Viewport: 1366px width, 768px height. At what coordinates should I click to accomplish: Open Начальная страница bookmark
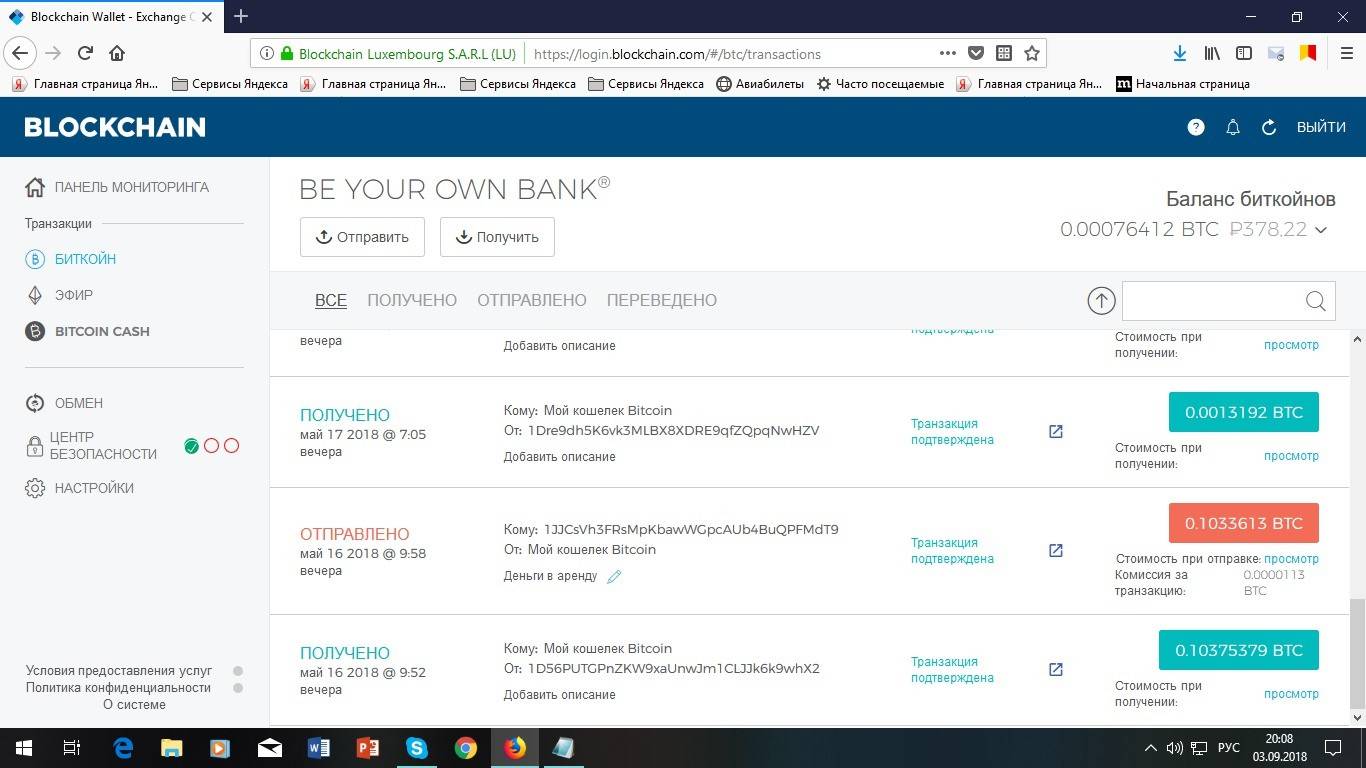(x=1183, y=84)
